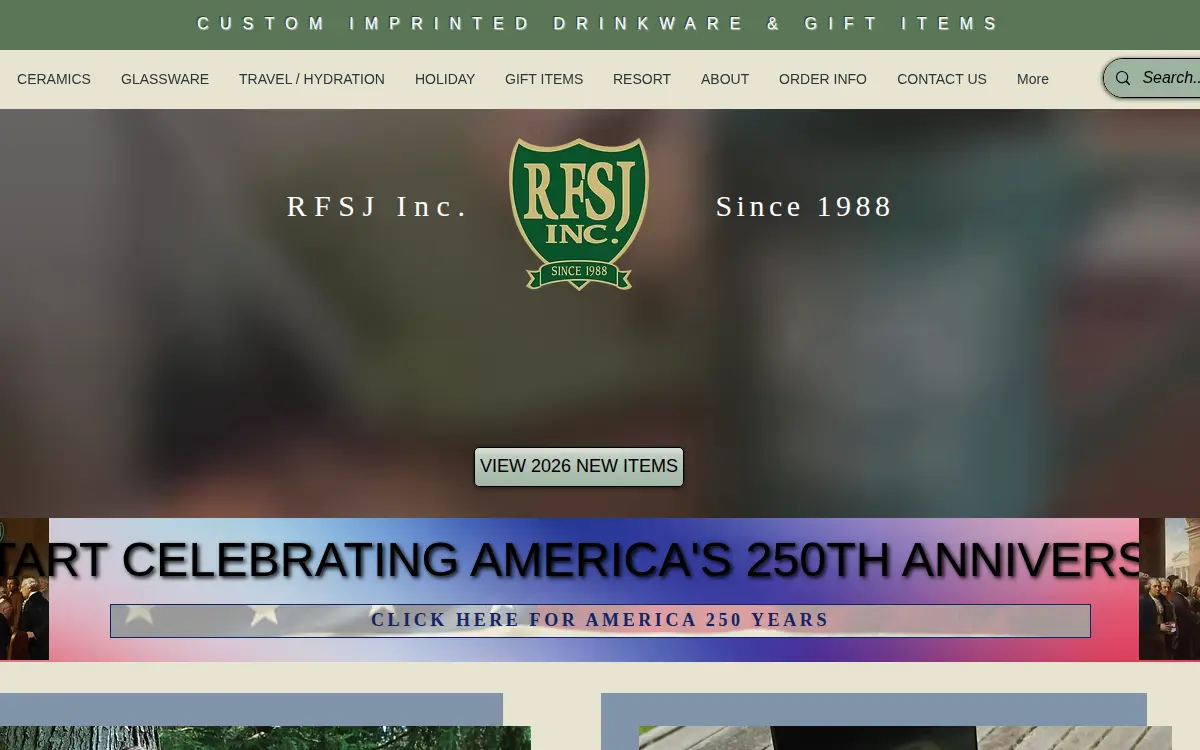The image size is (1200, 750).
Task: Open the founding fathers painting at left
Action: click(24, 589)
